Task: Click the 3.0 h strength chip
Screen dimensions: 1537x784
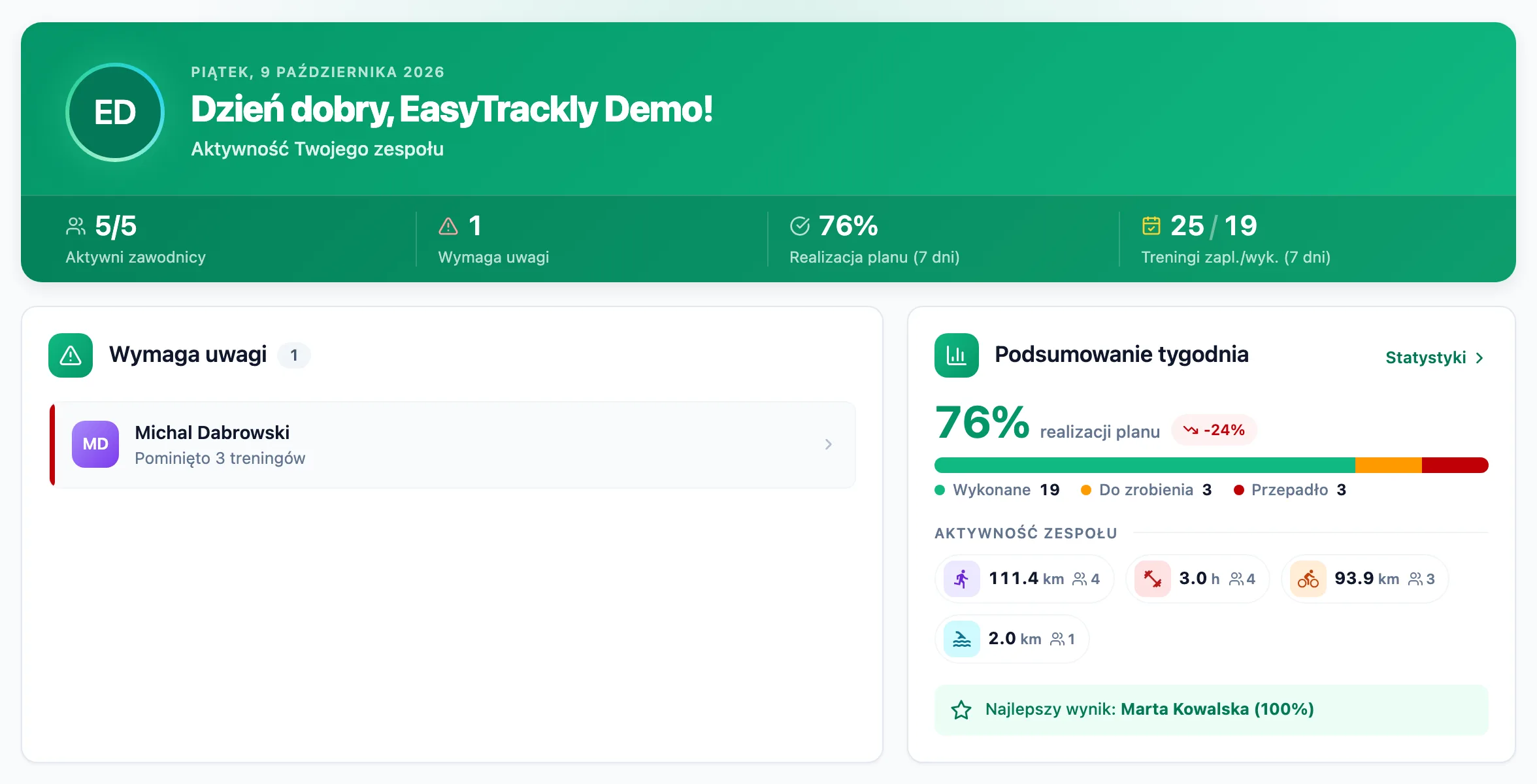Action: tap(1197, 579)
